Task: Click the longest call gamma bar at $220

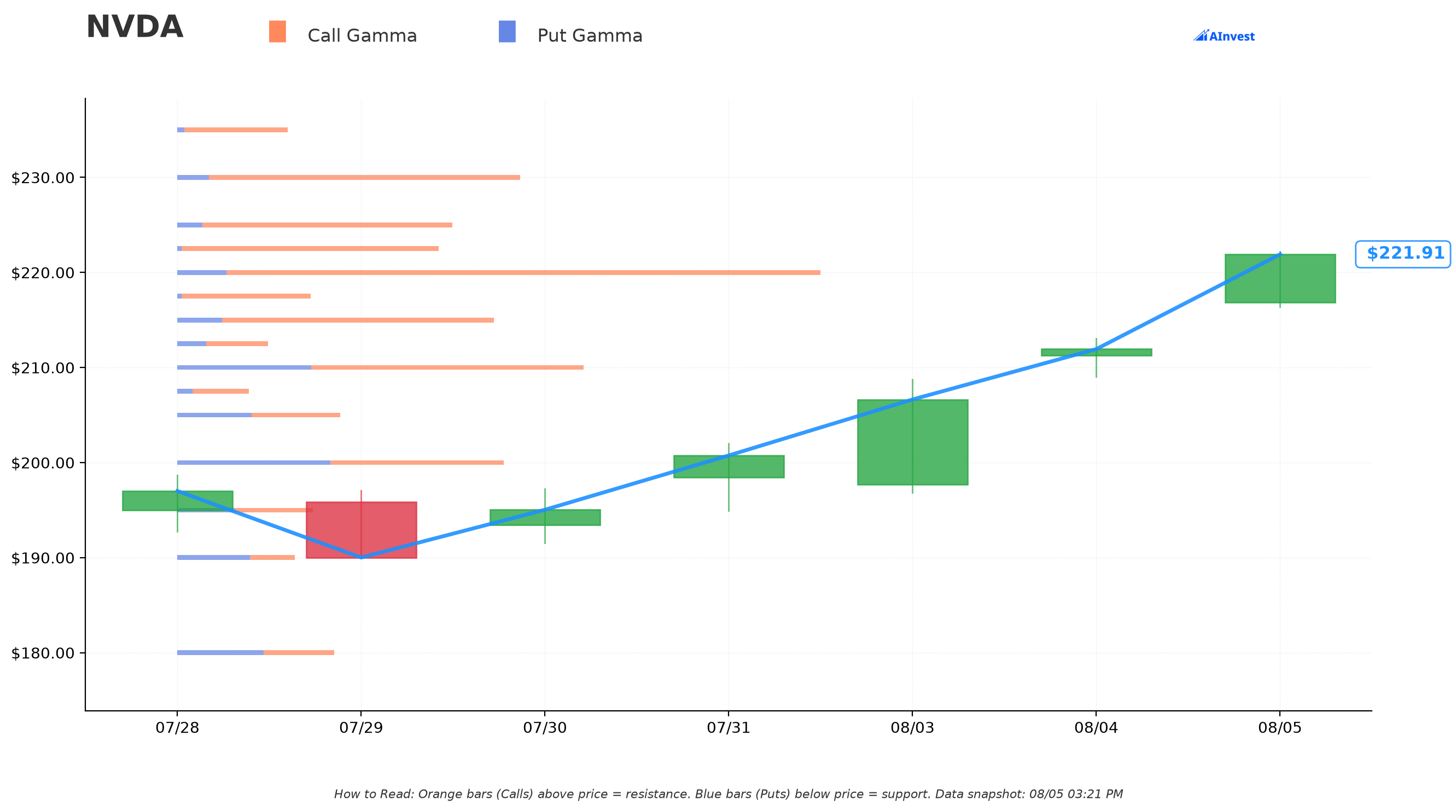Action: pyautogui.click(x=523, y=272)
